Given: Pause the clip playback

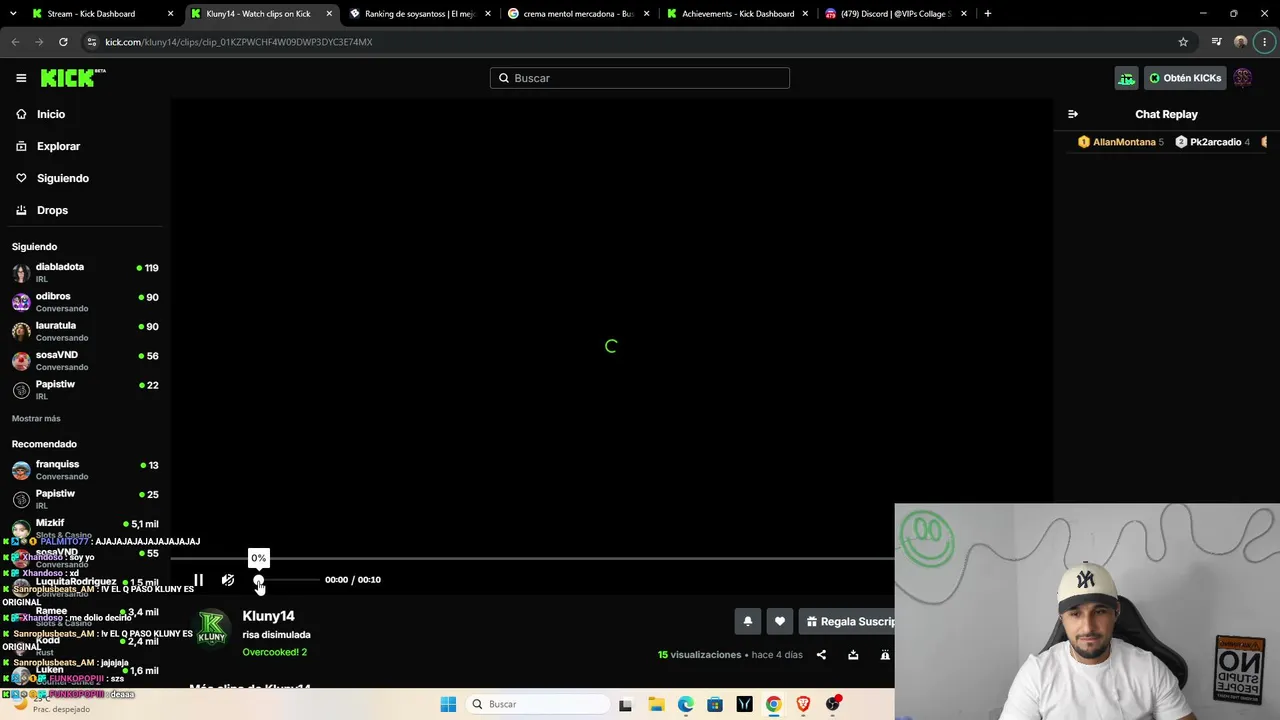Looking at the screenshot, I should coord(198,580).
